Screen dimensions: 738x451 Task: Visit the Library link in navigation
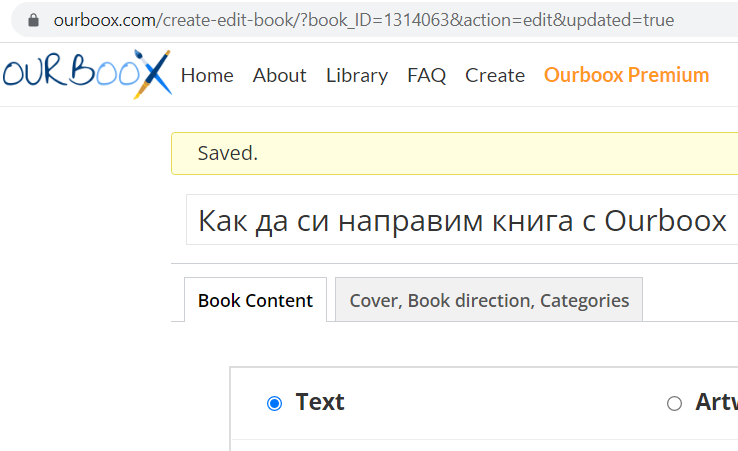[x=357, y=75]
